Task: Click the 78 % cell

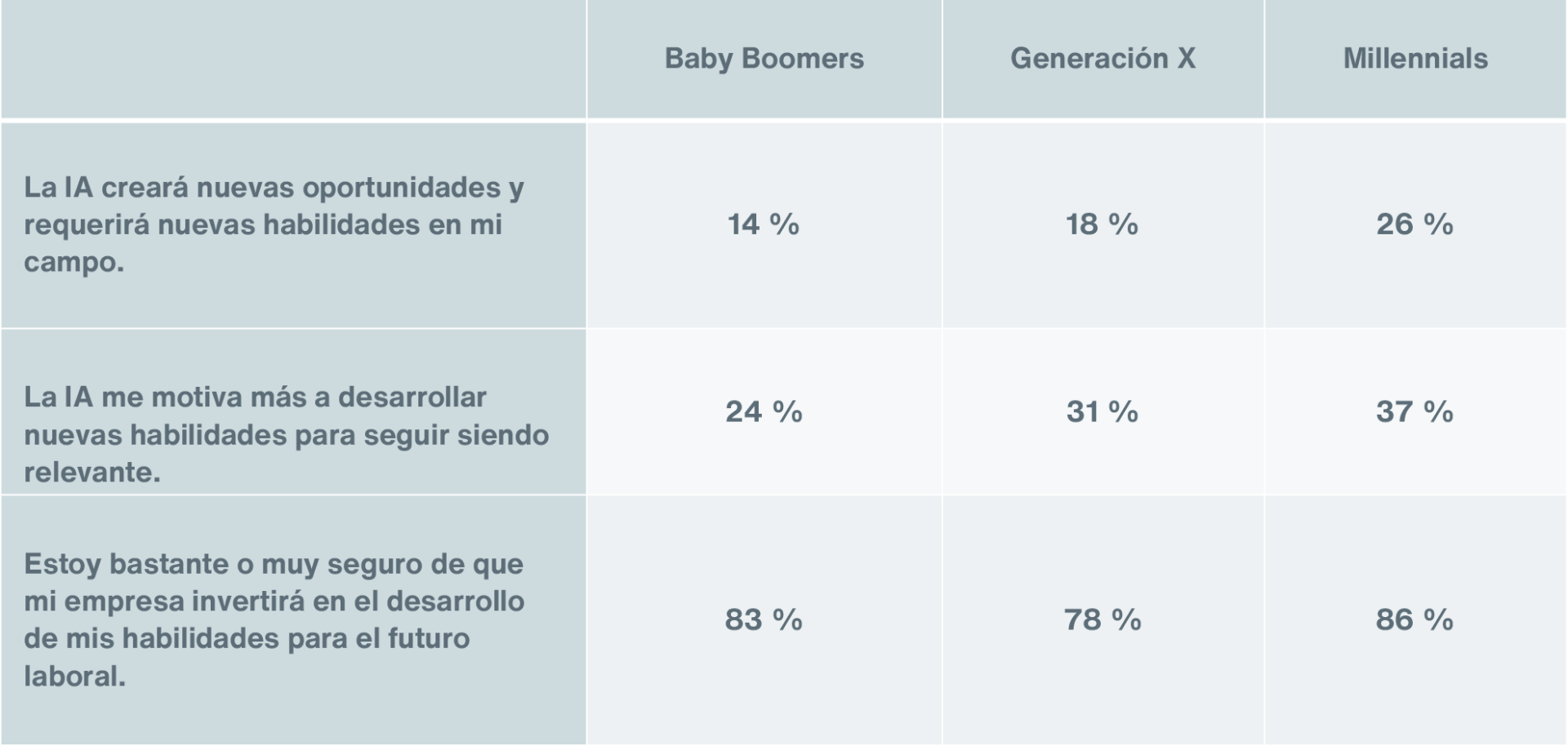Action: pos(1102,619)
